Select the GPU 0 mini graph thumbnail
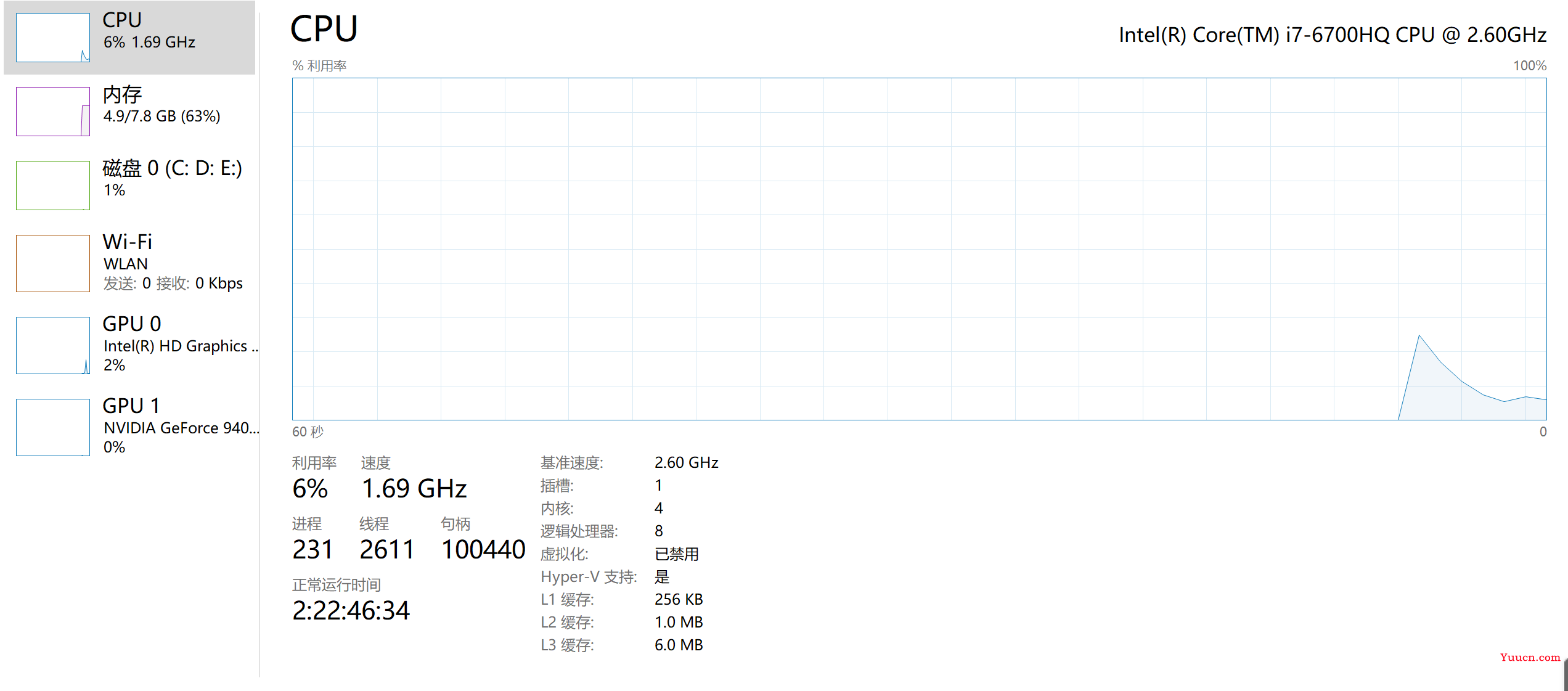The width and height of the screenshot is (1568, 691). (53, 345)
